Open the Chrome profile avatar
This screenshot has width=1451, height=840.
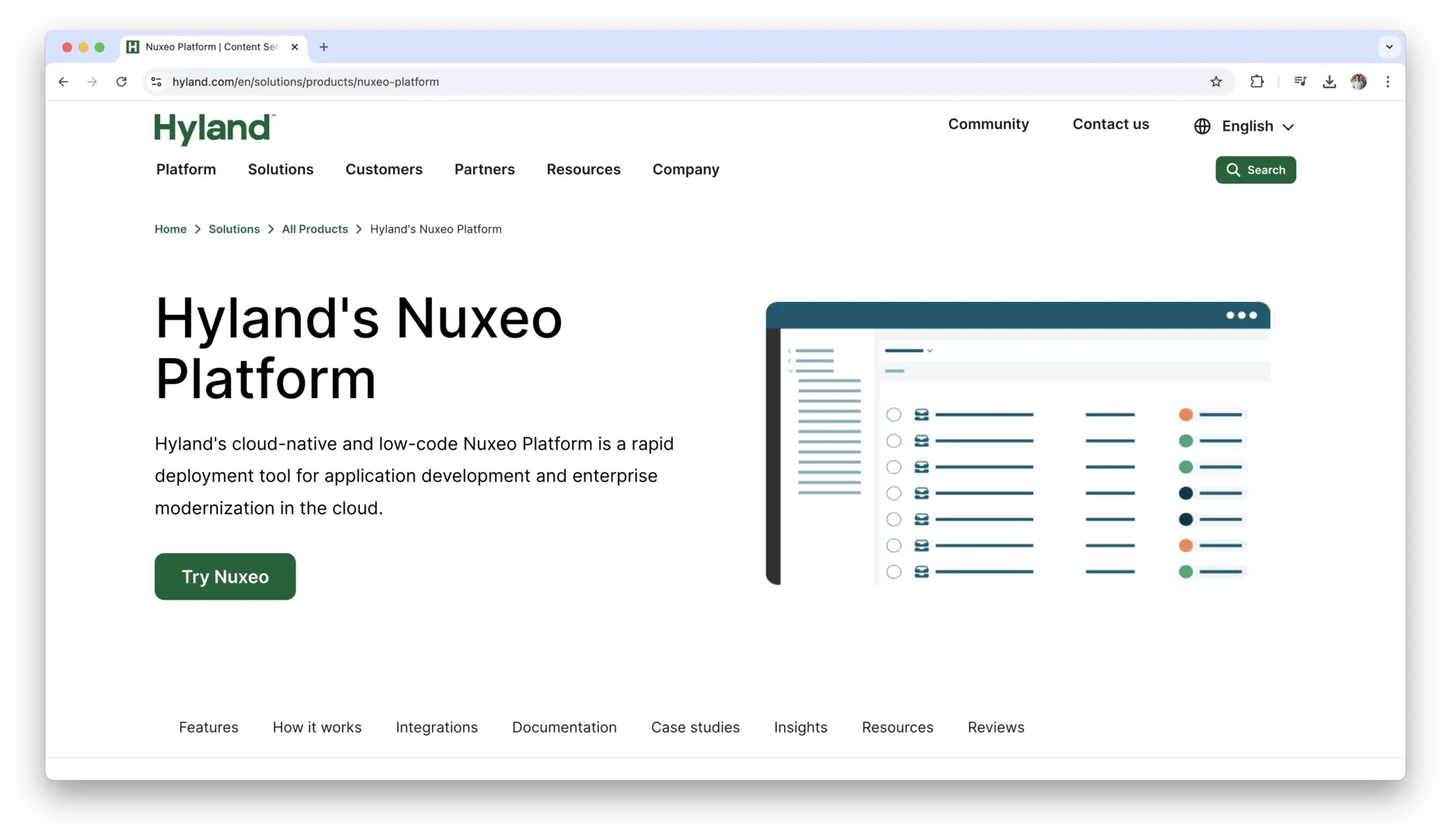(x=1358, y=82)
